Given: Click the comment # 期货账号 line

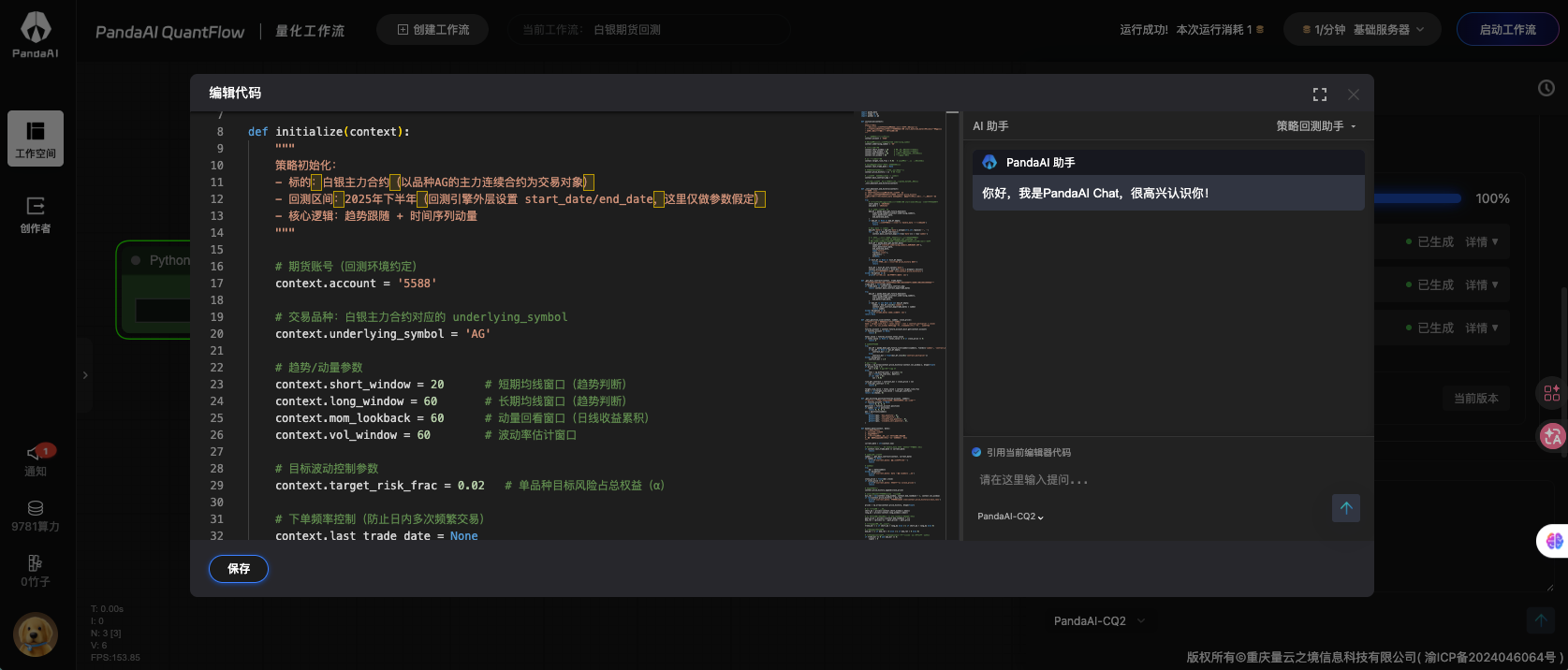Looking at the screenshot, I should (x=346, y=267).
